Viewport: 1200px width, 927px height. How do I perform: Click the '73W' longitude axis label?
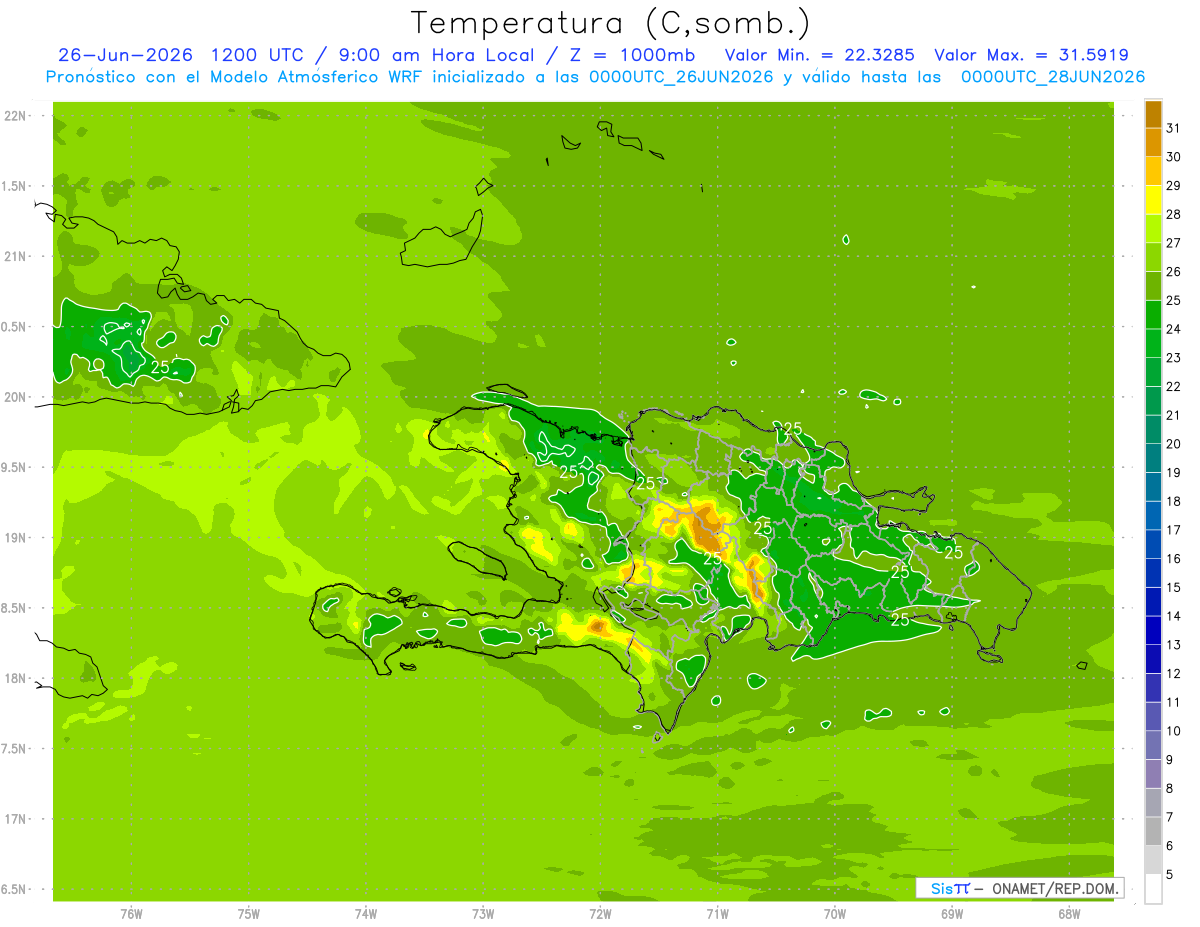[483, 914]
